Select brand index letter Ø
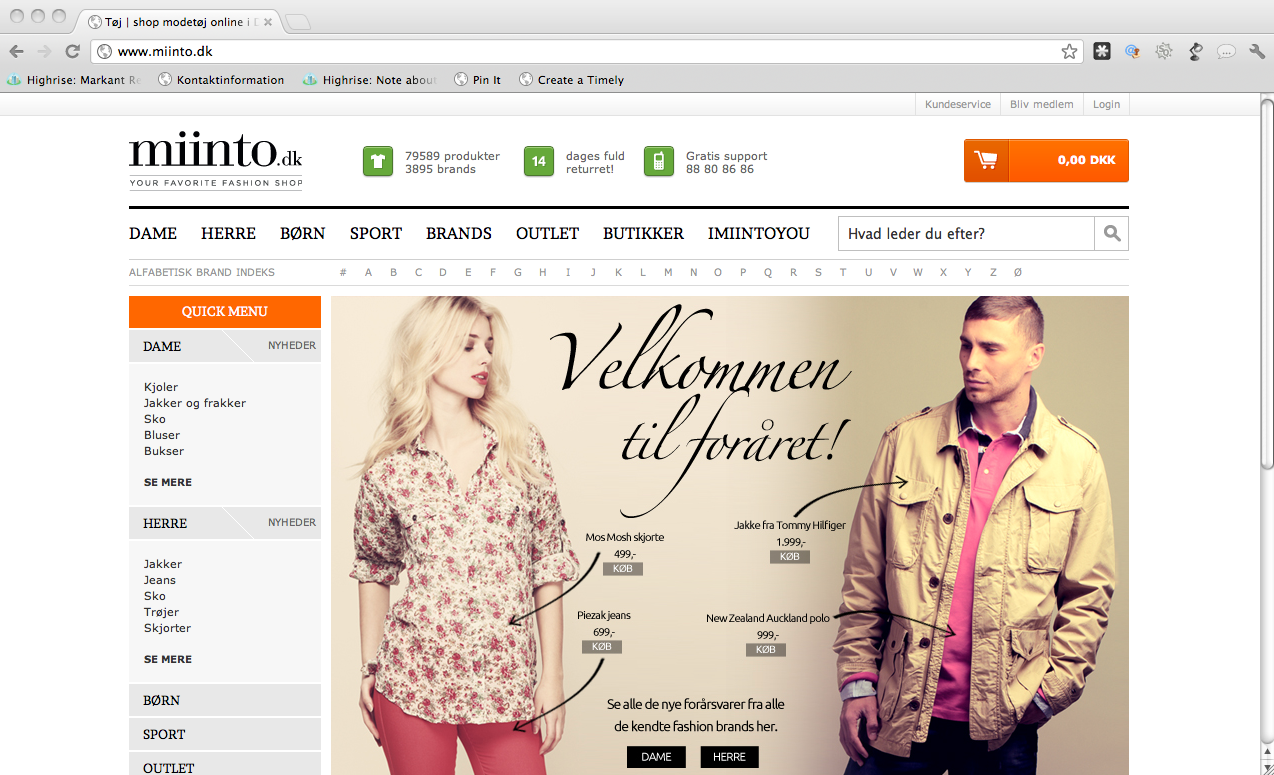Screen dimensions: 1274x775 click(x=1018, y=272)
